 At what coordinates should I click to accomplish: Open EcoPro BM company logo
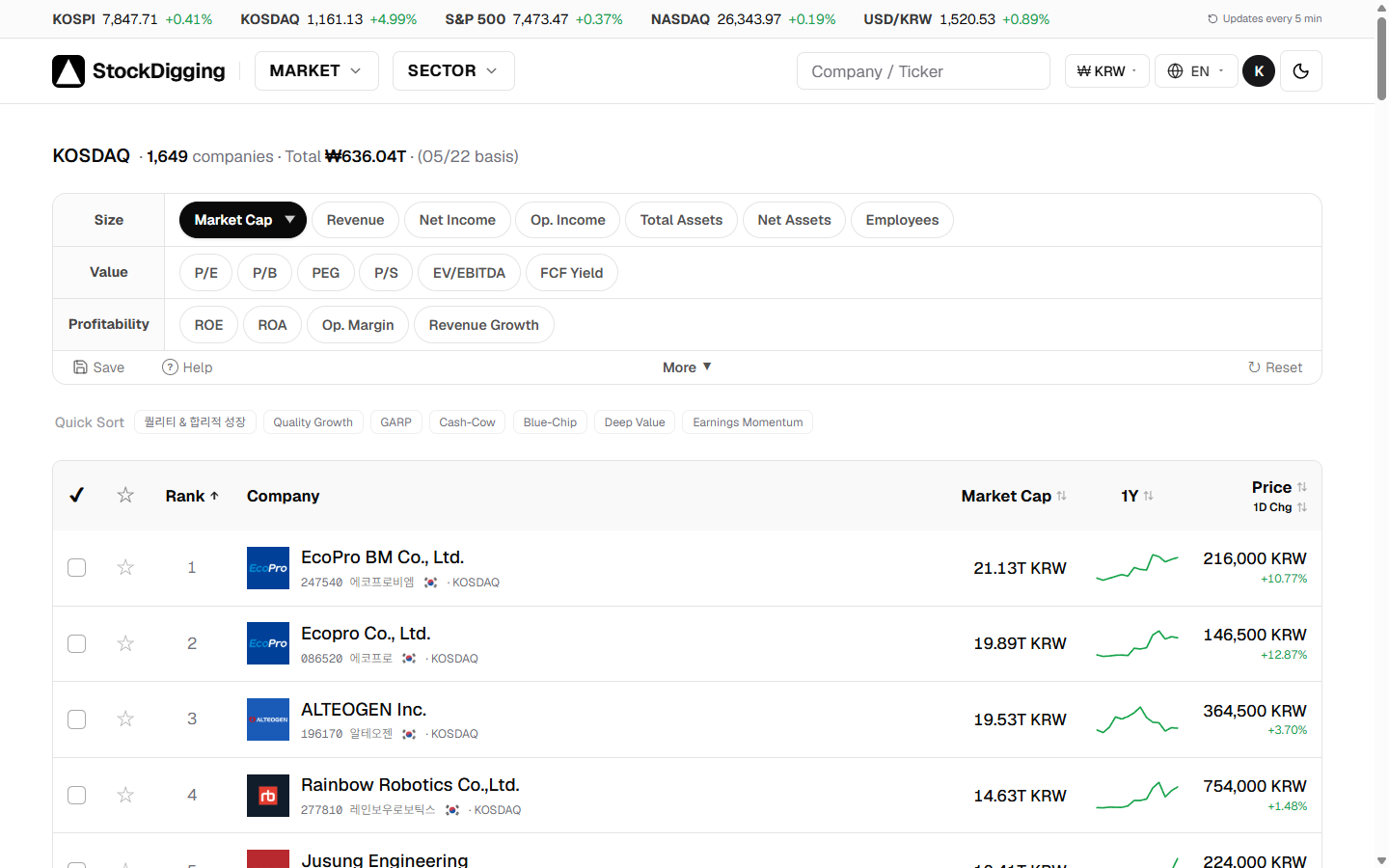click(x=268, y=568)
